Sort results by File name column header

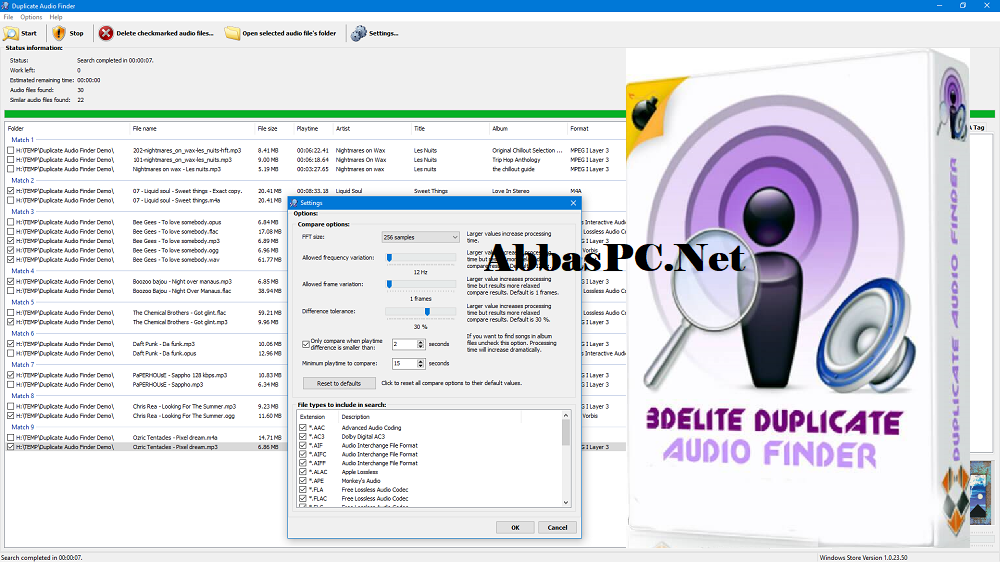(145, 128)
